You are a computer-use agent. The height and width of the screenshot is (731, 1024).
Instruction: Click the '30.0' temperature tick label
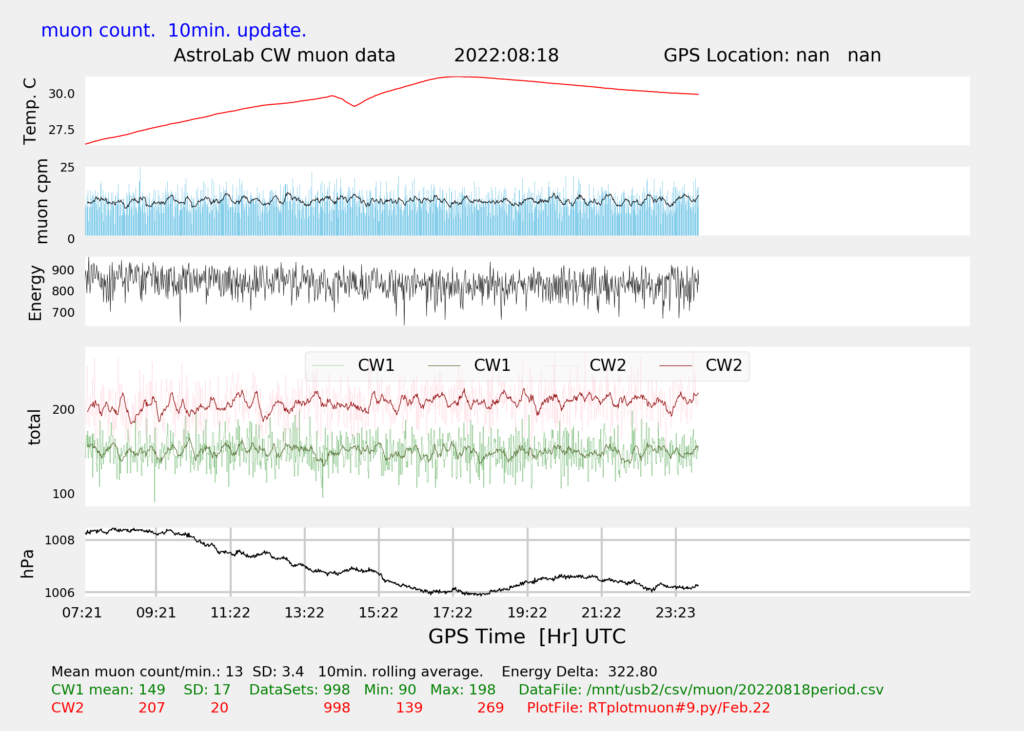[x=62, y=94]
